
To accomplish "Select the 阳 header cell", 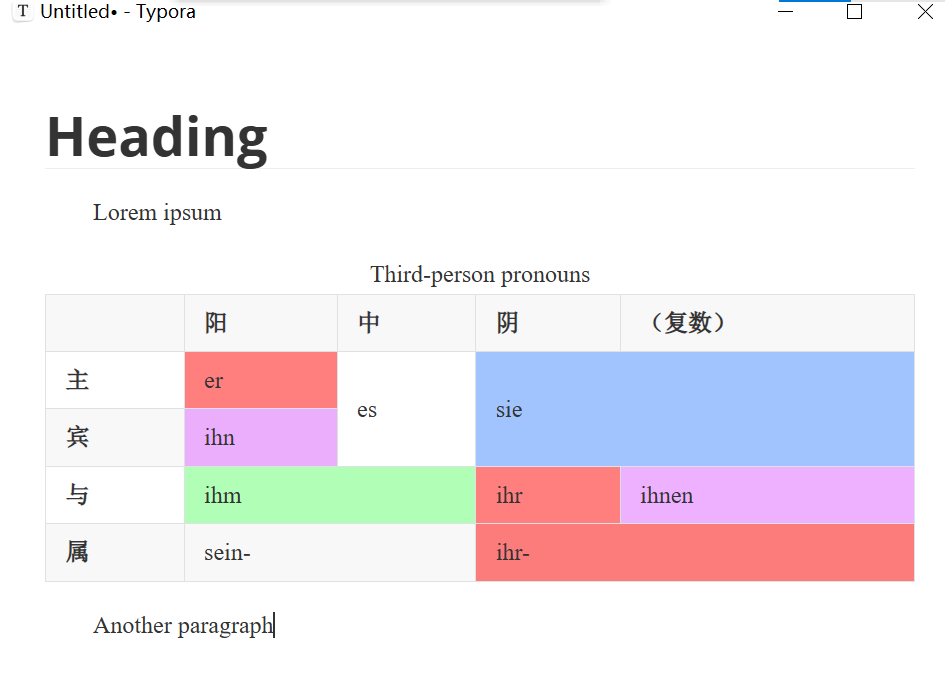I will [x=260, y=323].
